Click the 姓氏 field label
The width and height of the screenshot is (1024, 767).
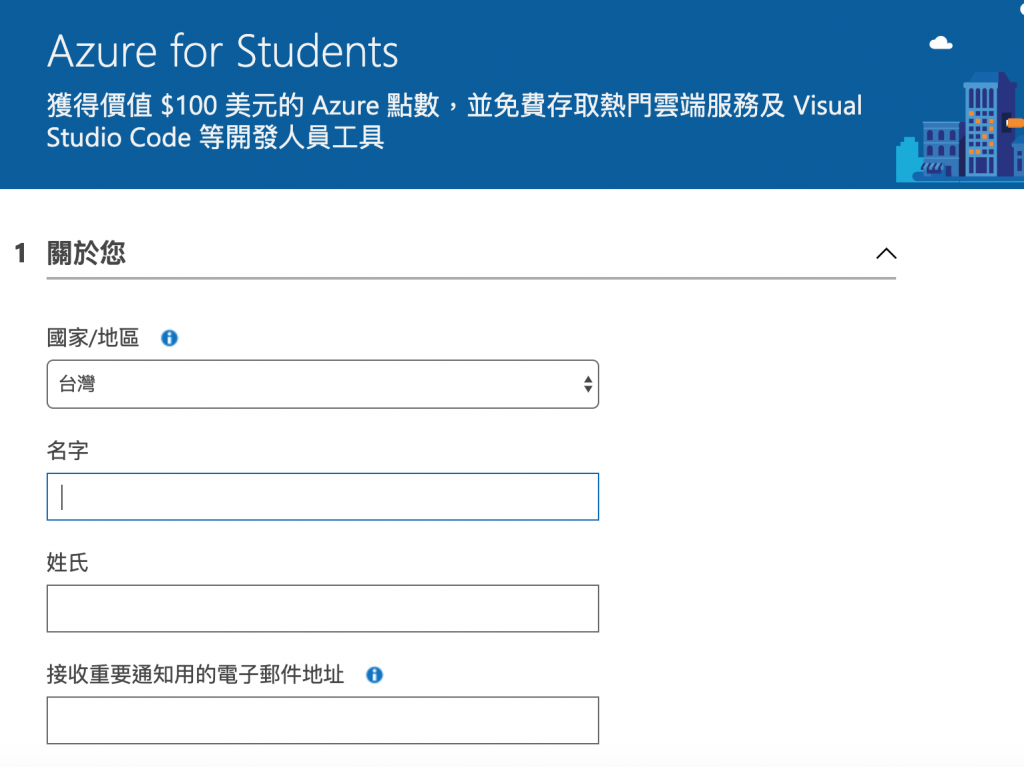point(68,563)
